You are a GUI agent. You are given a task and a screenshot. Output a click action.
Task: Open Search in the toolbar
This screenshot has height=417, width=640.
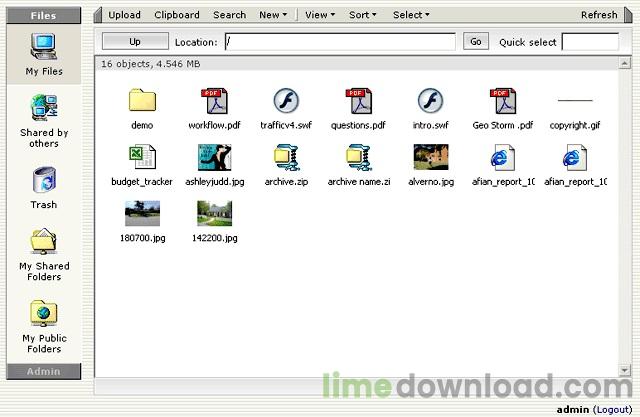229,15
